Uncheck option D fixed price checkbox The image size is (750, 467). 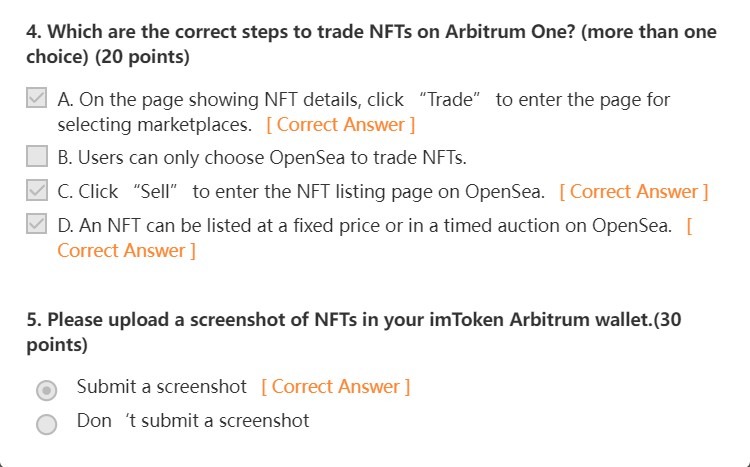pos(37,225)
